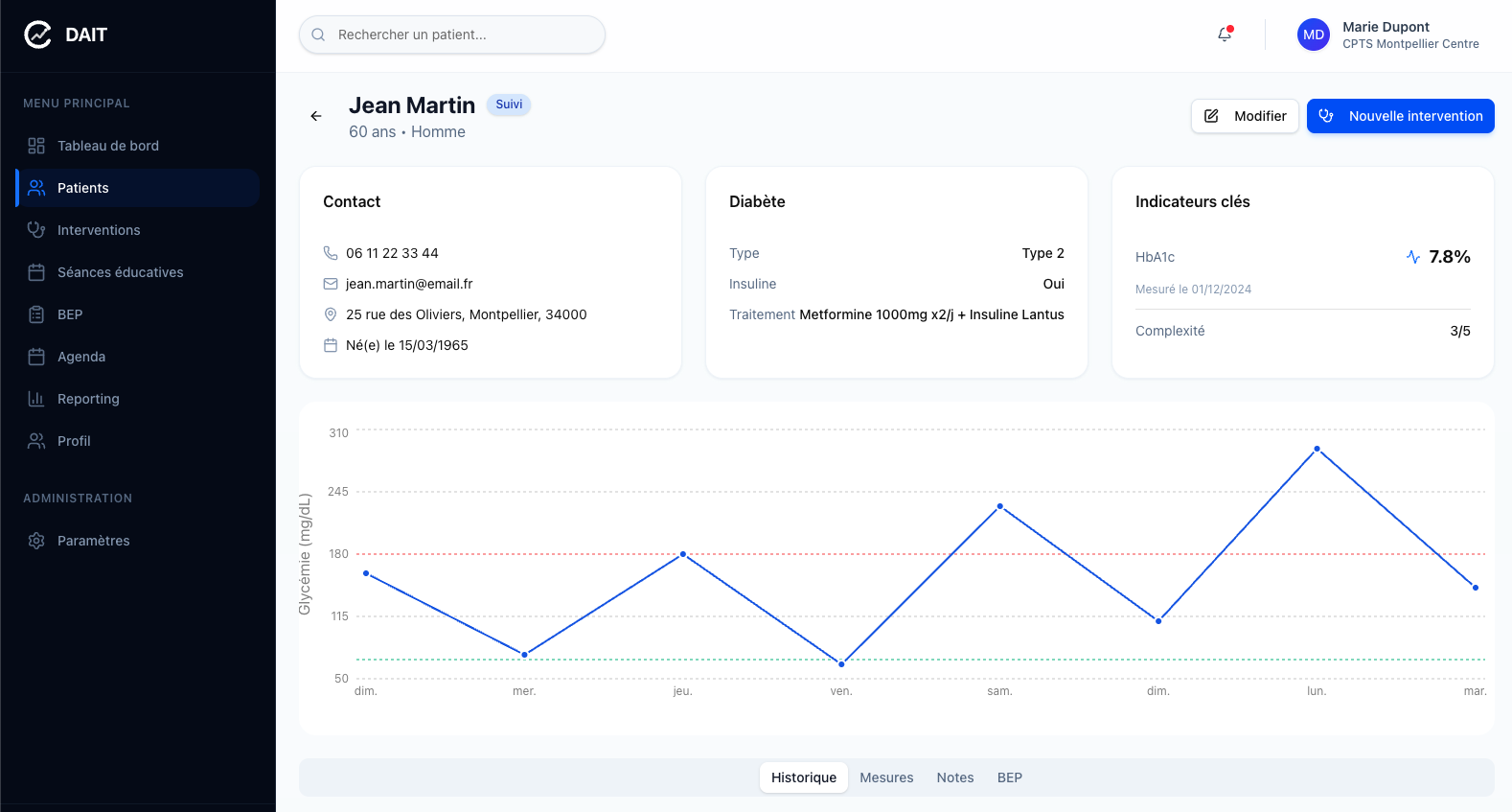Click the HbA1c activity pulse icon

point(1412,257)
